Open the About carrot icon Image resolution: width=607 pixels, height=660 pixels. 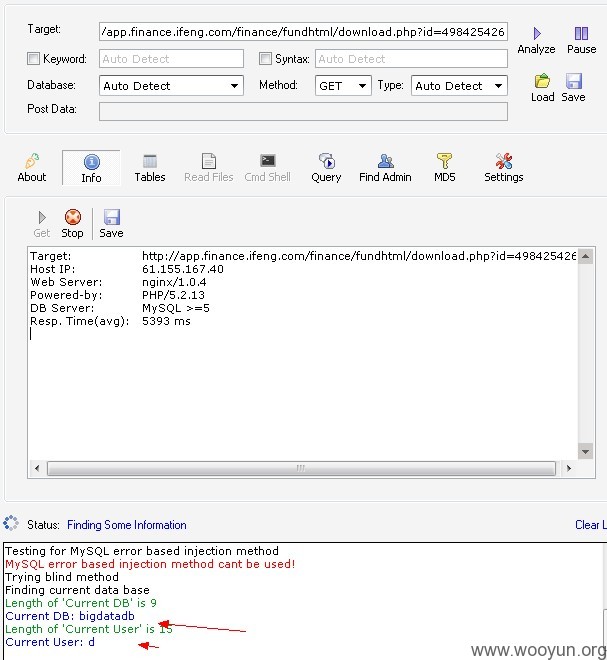click(32, 161)
